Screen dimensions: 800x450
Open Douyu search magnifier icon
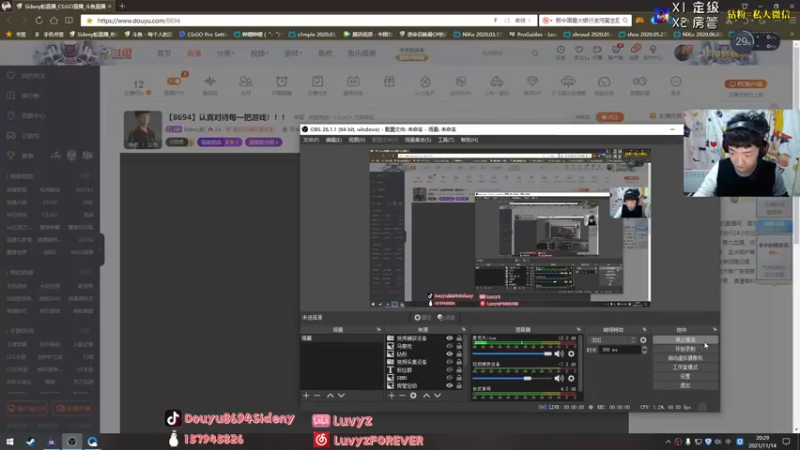click(535, 53)
